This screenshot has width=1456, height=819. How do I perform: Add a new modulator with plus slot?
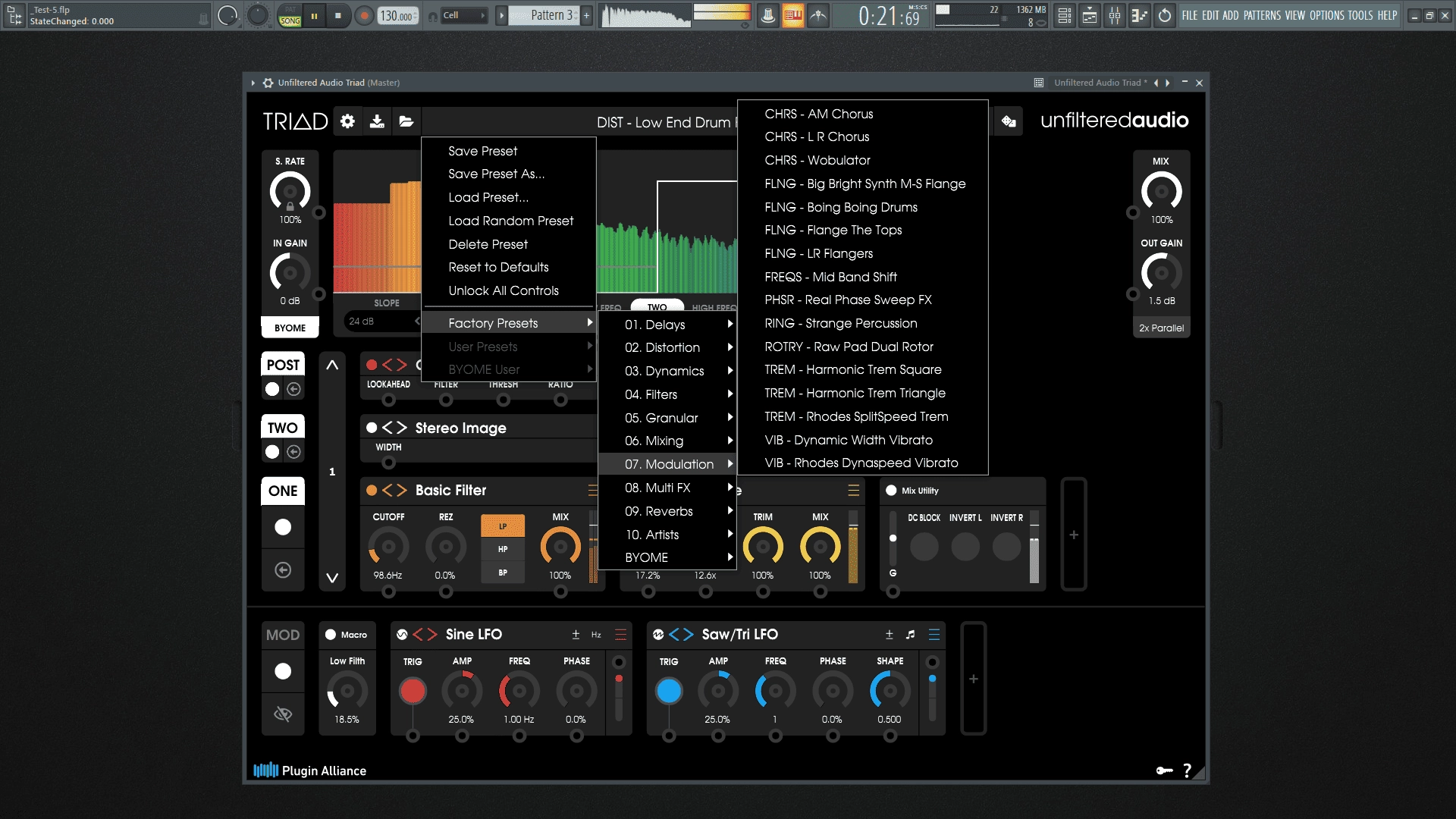point(974,679)
